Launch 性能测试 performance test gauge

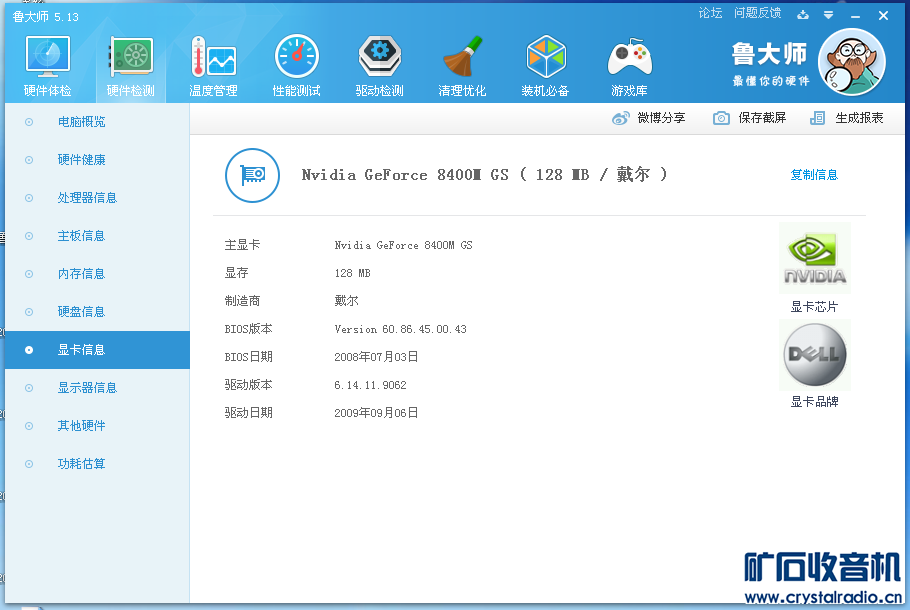pyautogui.click(x=296, y=66)
